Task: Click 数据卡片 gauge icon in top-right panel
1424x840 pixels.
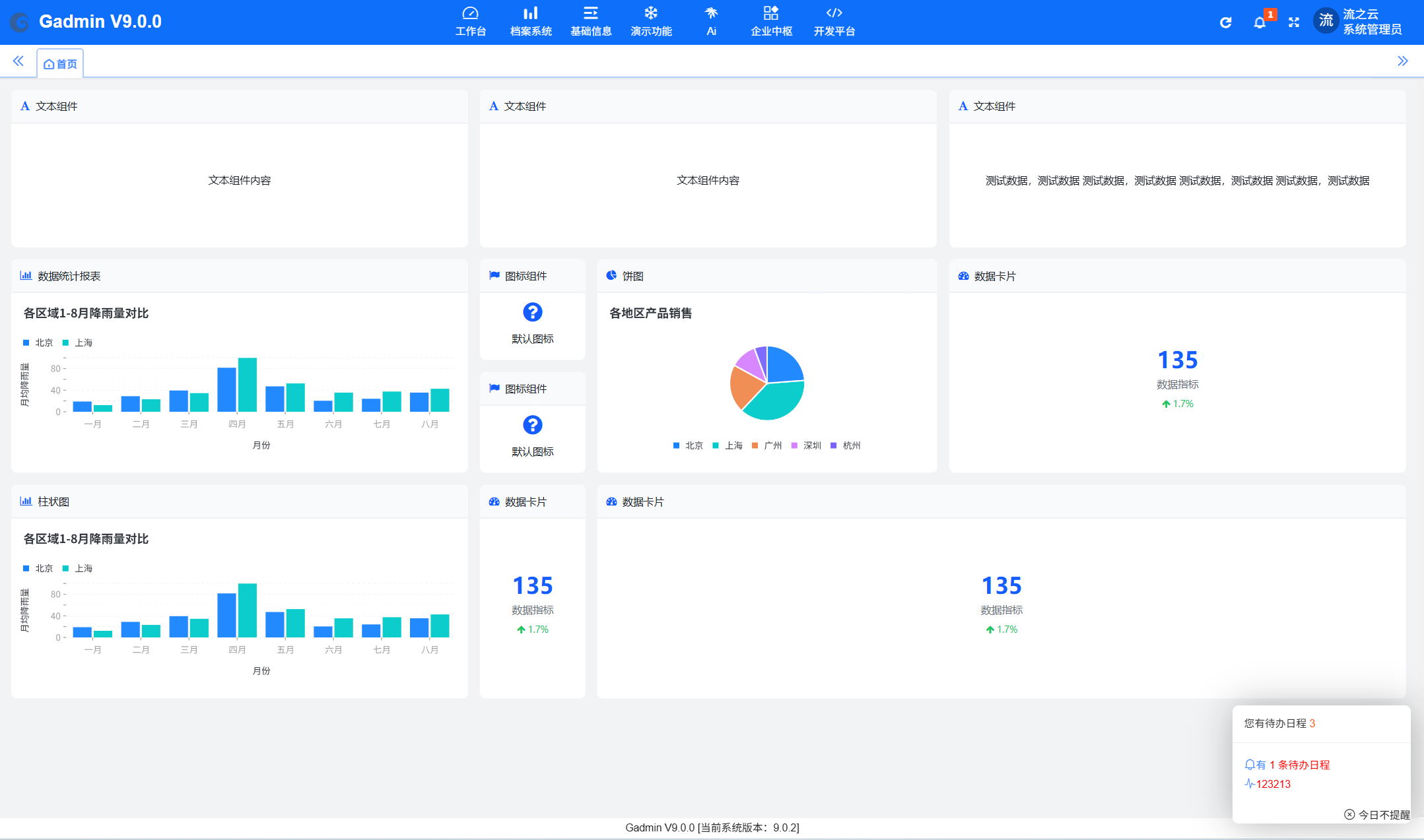Action: [963, 276]
